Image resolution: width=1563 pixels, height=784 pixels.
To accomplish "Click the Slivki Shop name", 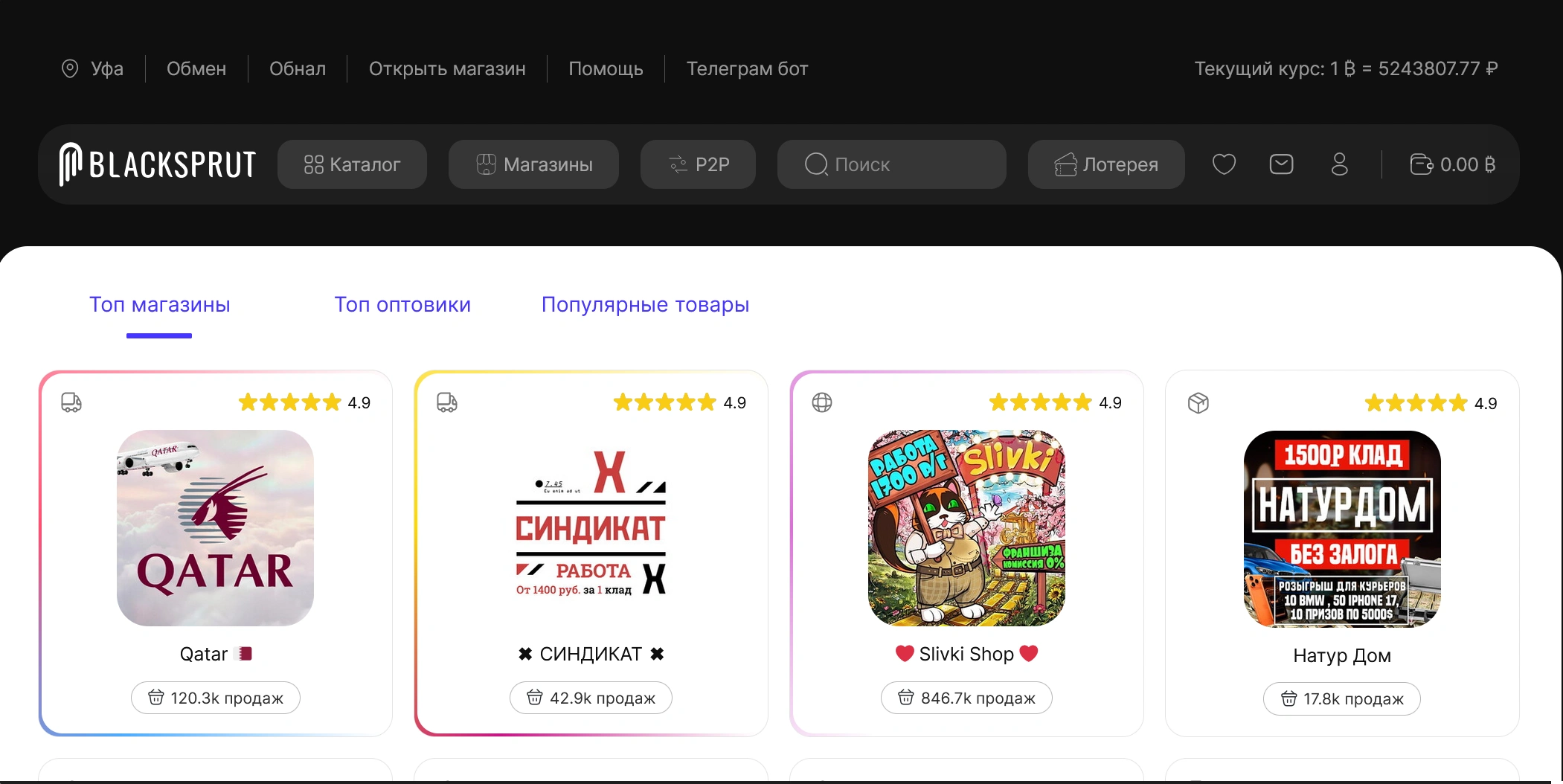I will tap(966, 654).
